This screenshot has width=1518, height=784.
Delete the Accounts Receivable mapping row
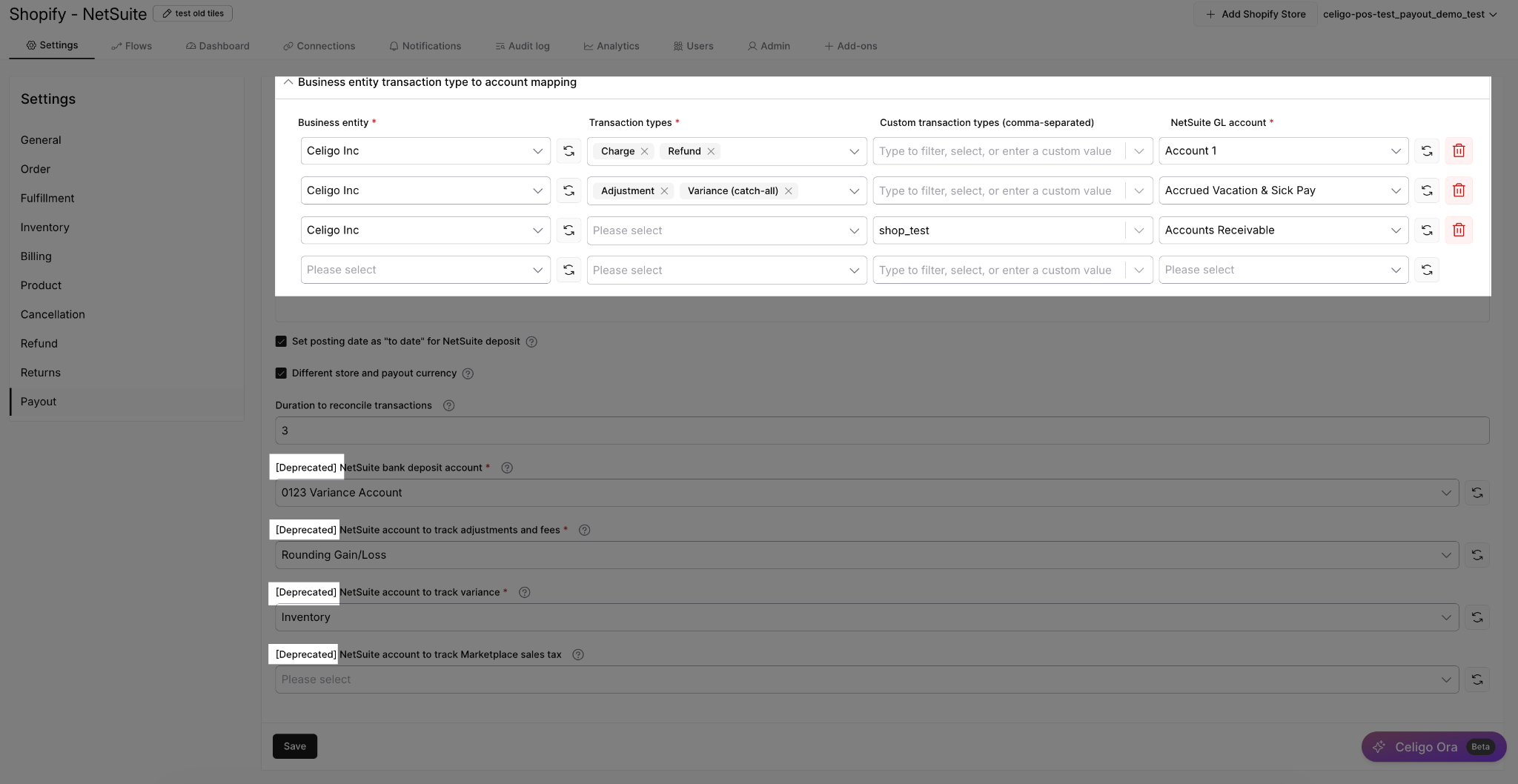1459,230
